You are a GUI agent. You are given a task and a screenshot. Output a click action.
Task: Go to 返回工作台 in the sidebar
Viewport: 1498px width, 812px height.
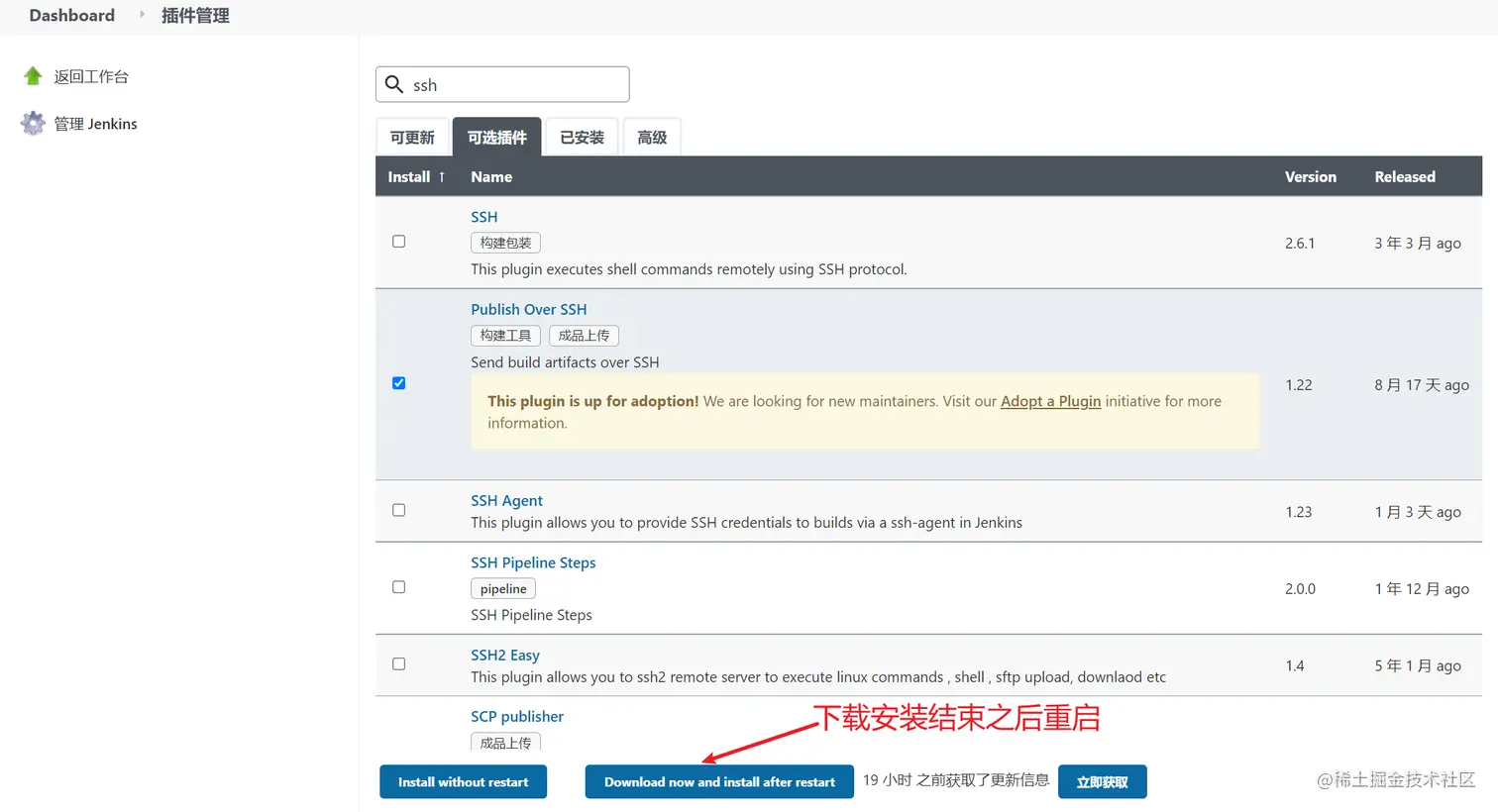tap(91, 76)
